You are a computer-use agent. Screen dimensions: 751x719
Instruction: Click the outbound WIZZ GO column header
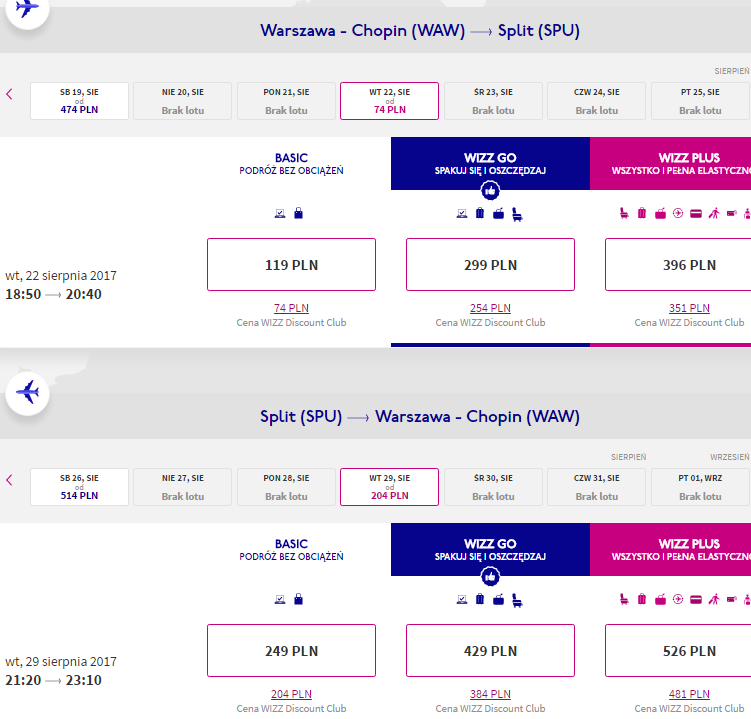490,163
